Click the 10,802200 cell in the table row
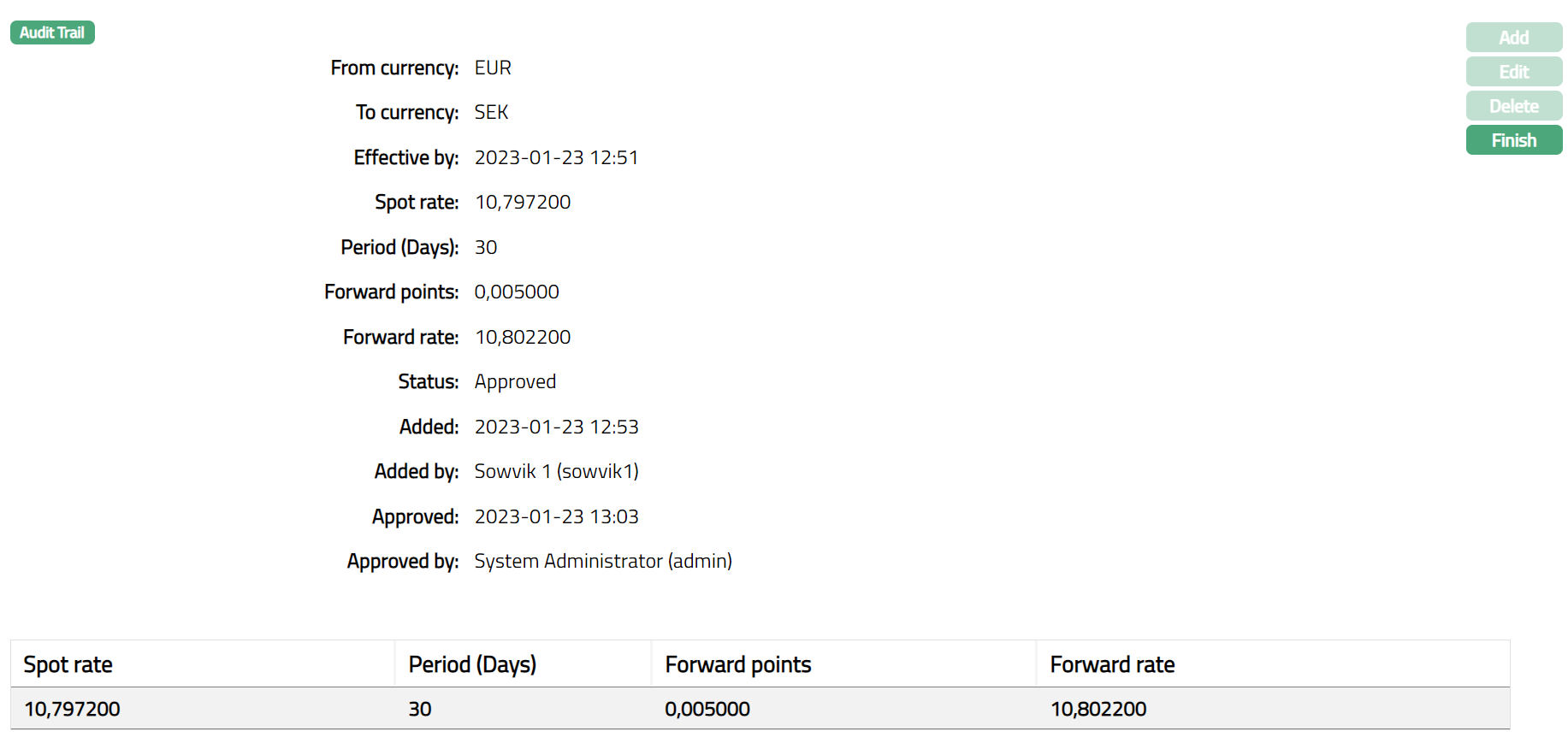The image size is (1568, 743). tap(1098, 709)
